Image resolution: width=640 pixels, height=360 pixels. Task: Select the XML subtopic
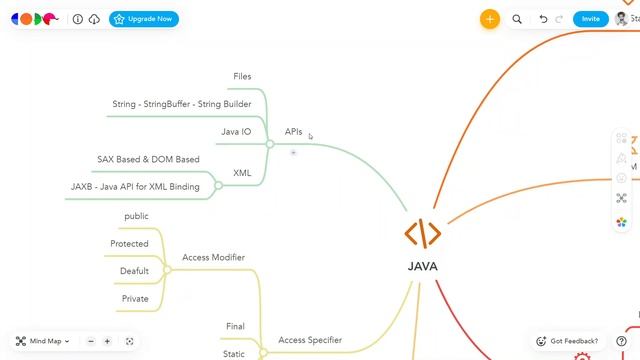[242, 173]
